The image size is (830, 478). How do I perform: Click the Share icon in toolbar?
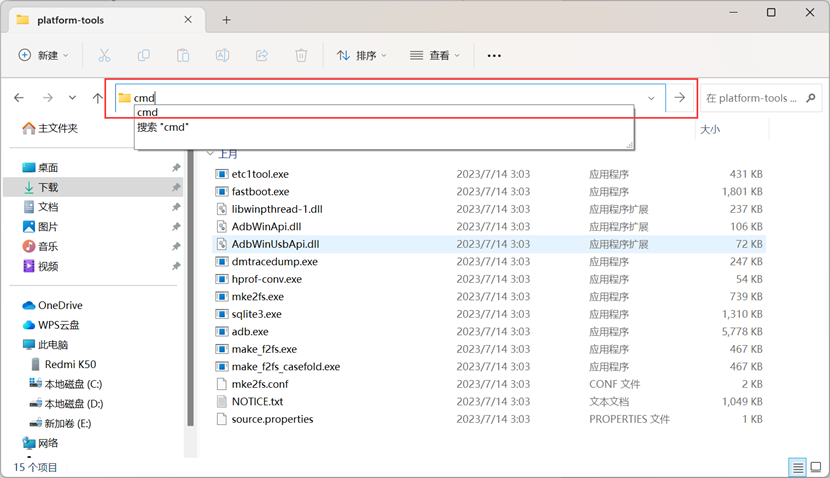[262, 56]
